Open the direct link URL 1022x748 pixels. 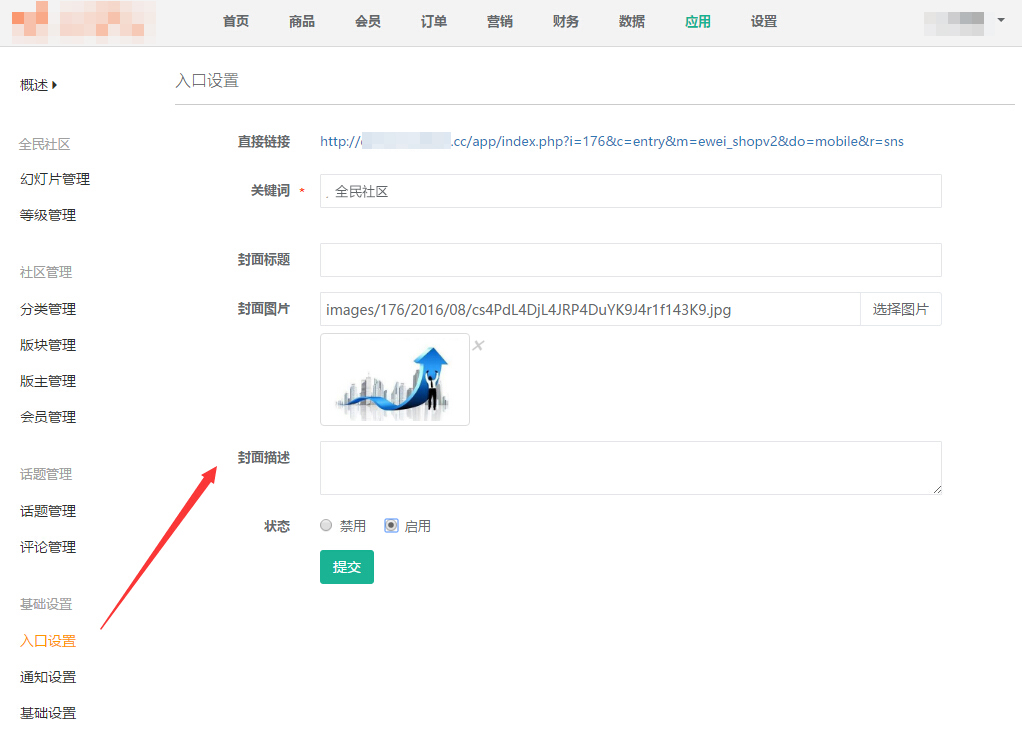tap(611, 142)
